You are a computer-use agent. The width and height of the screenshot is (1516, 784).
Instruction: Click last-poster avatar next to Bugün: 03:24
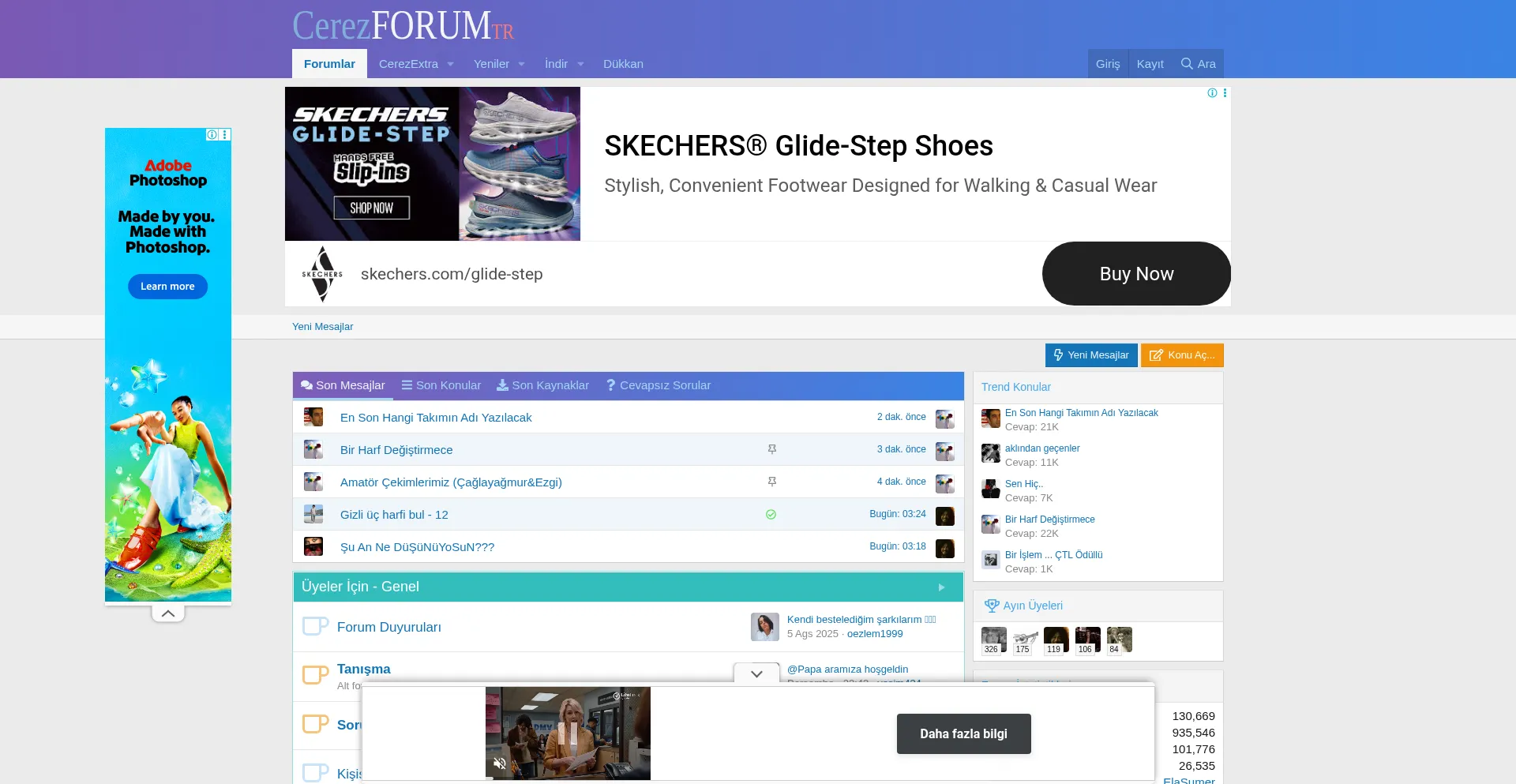coord(945,516)
